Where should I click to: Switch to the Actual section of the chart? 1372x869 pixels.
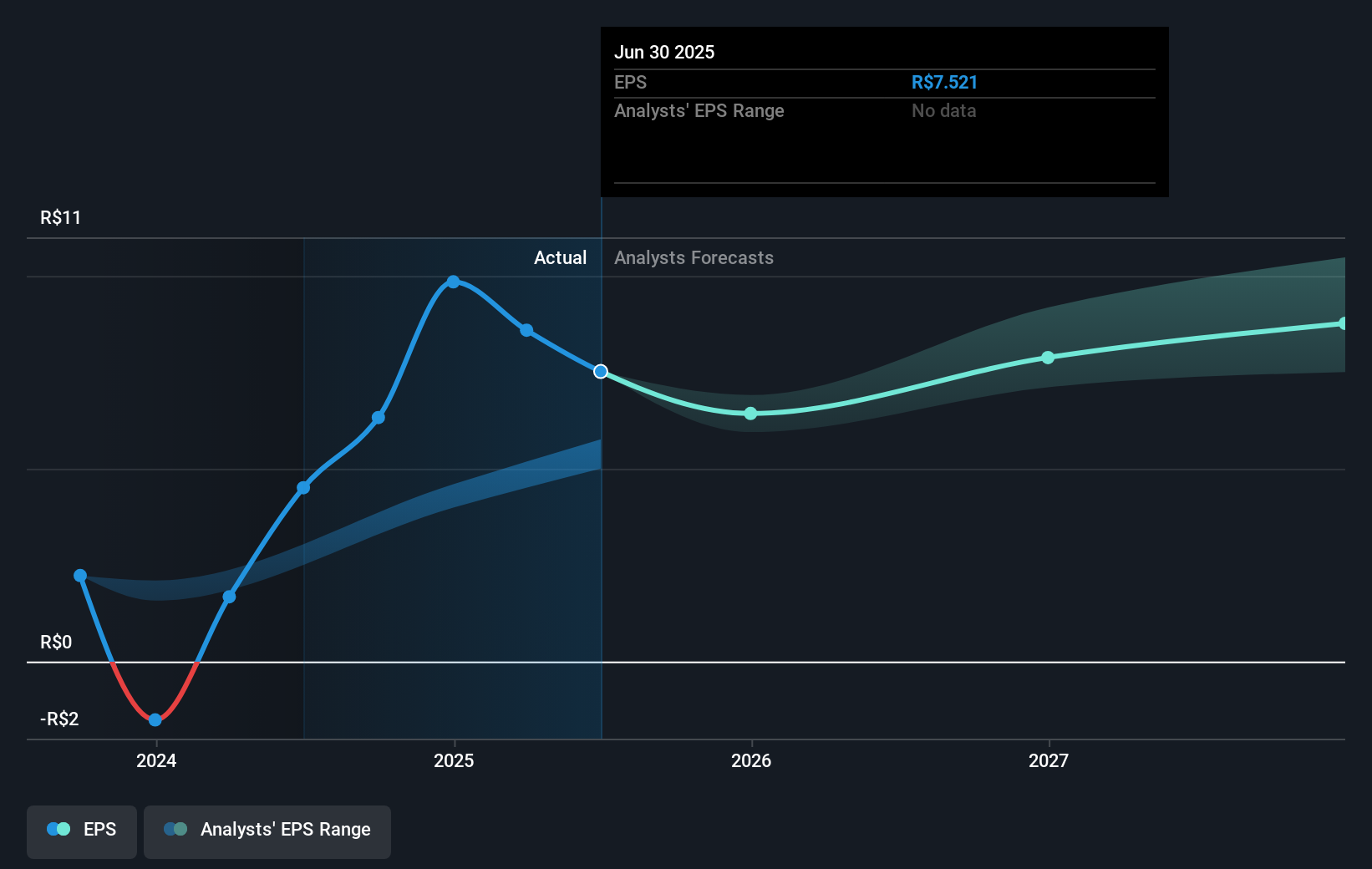pyautogui.click(x=560, y=257)
